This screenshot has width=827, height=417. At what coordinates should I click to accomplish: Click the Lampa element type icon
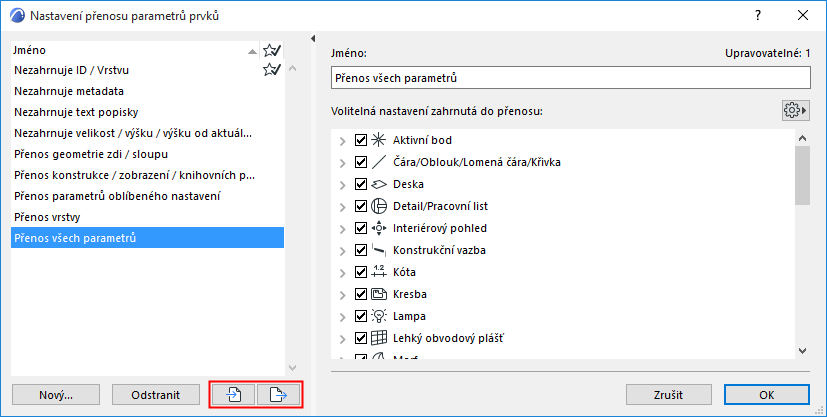click(379, 316)
